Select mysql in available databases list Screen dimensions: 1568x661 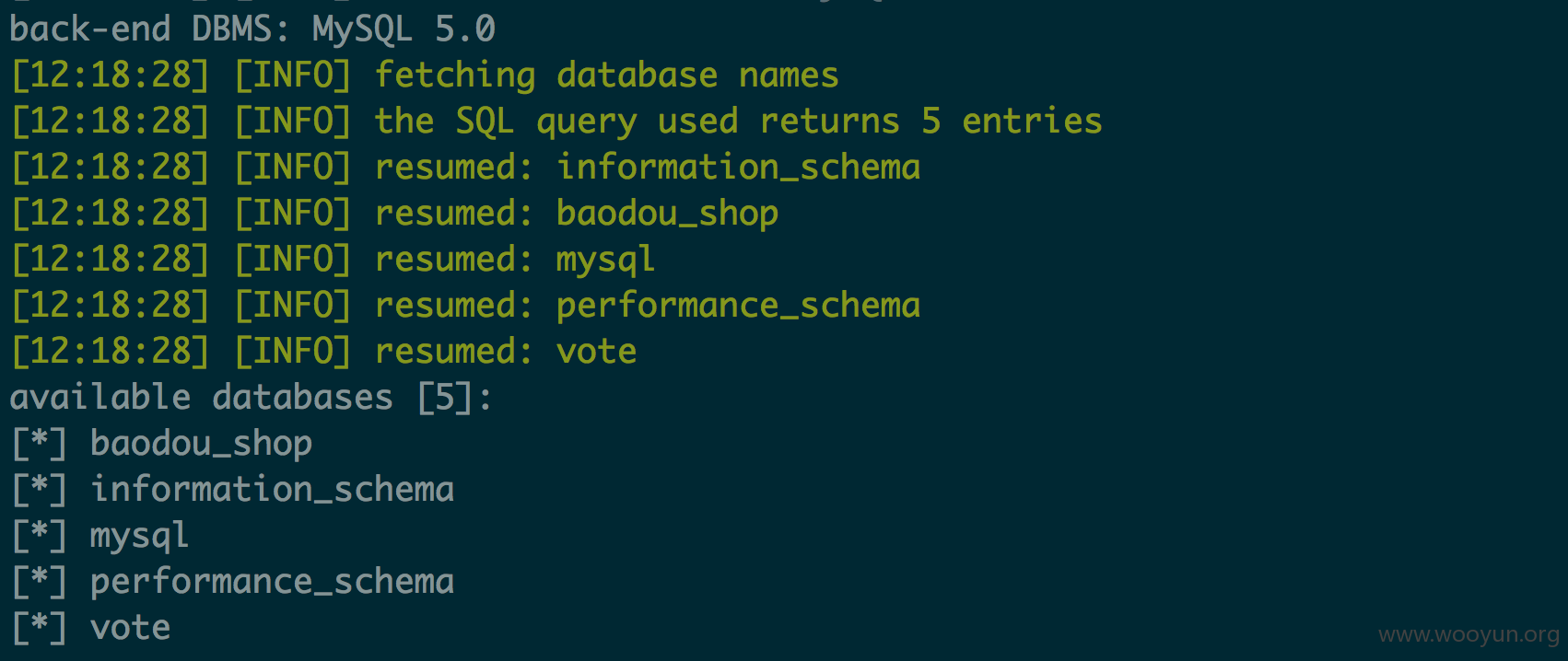(x=139, y=536)
